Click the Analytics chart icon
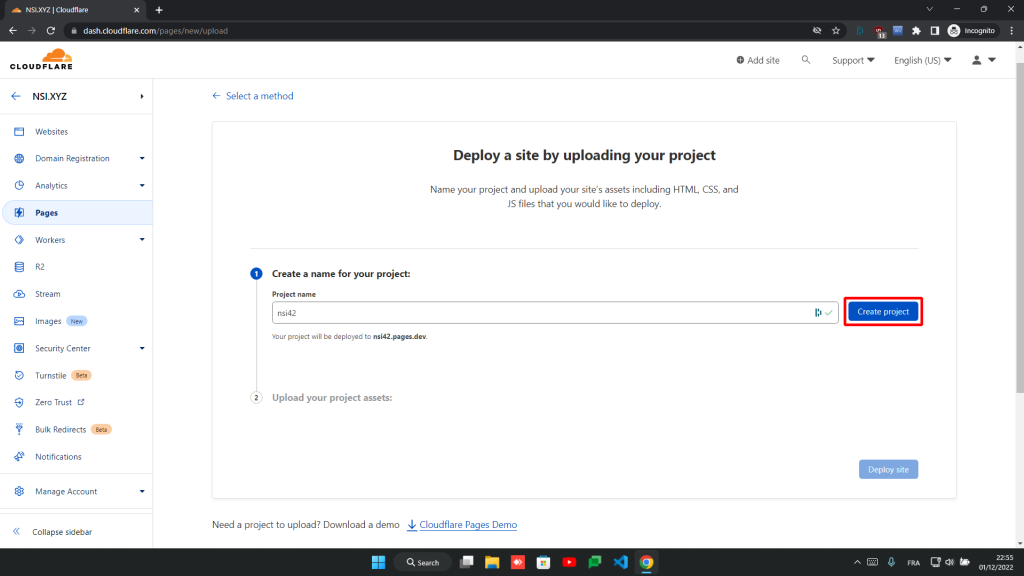The image size is (1024, 576). coord(19,185)
